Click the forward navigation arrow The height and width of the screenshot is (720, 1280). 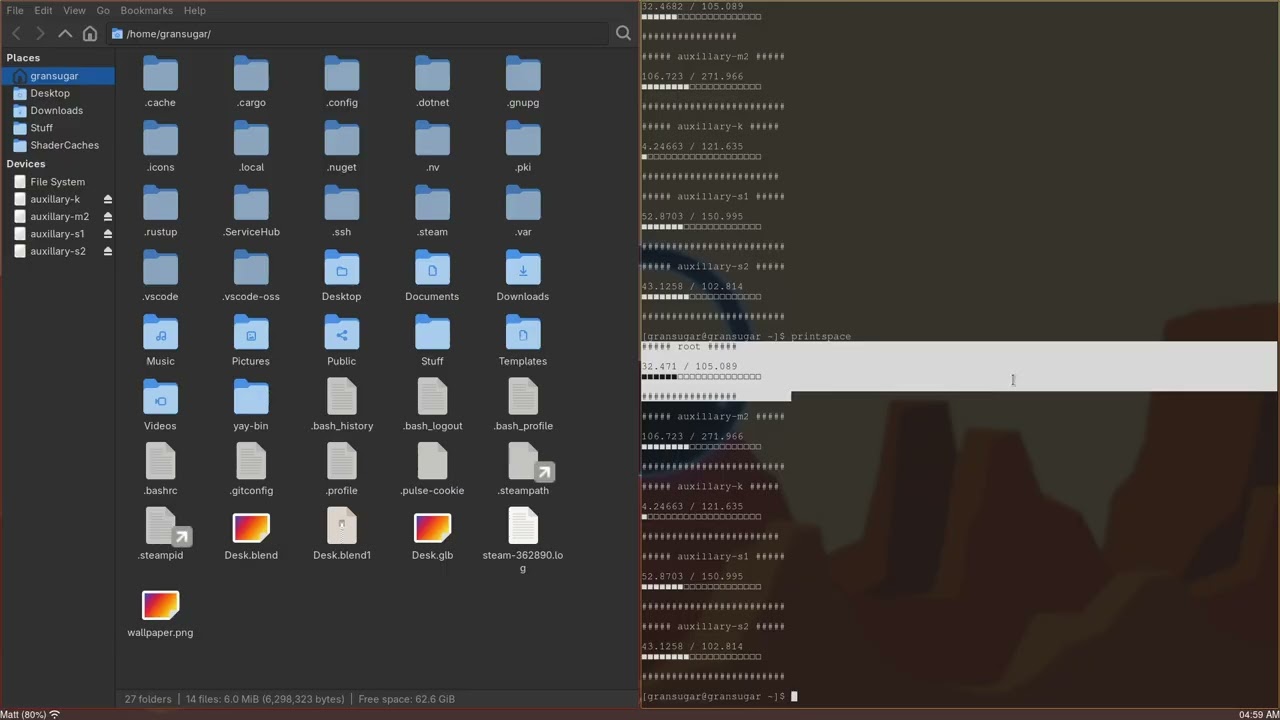tap(40, 34)
